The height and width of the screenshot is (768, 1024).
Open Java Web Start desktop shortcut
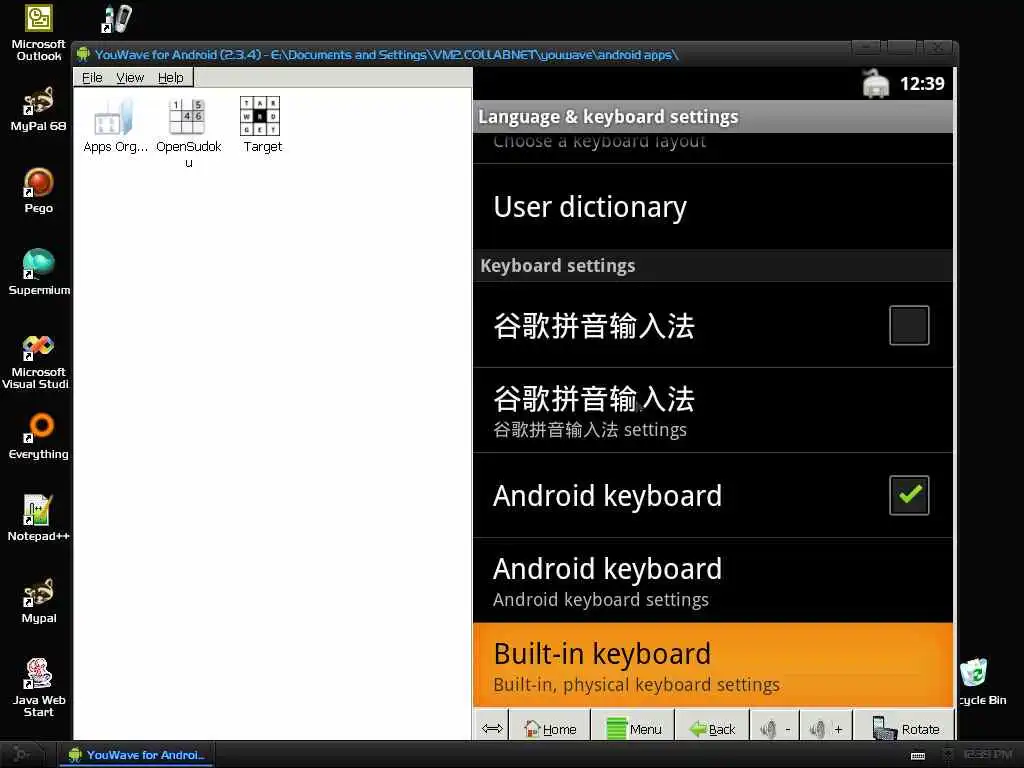click(x=39, y=688)
